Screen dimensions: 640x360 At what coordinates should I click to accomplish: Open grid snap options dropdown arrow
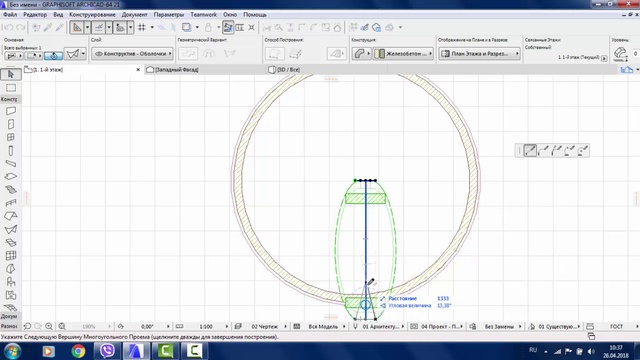point(152,27)
